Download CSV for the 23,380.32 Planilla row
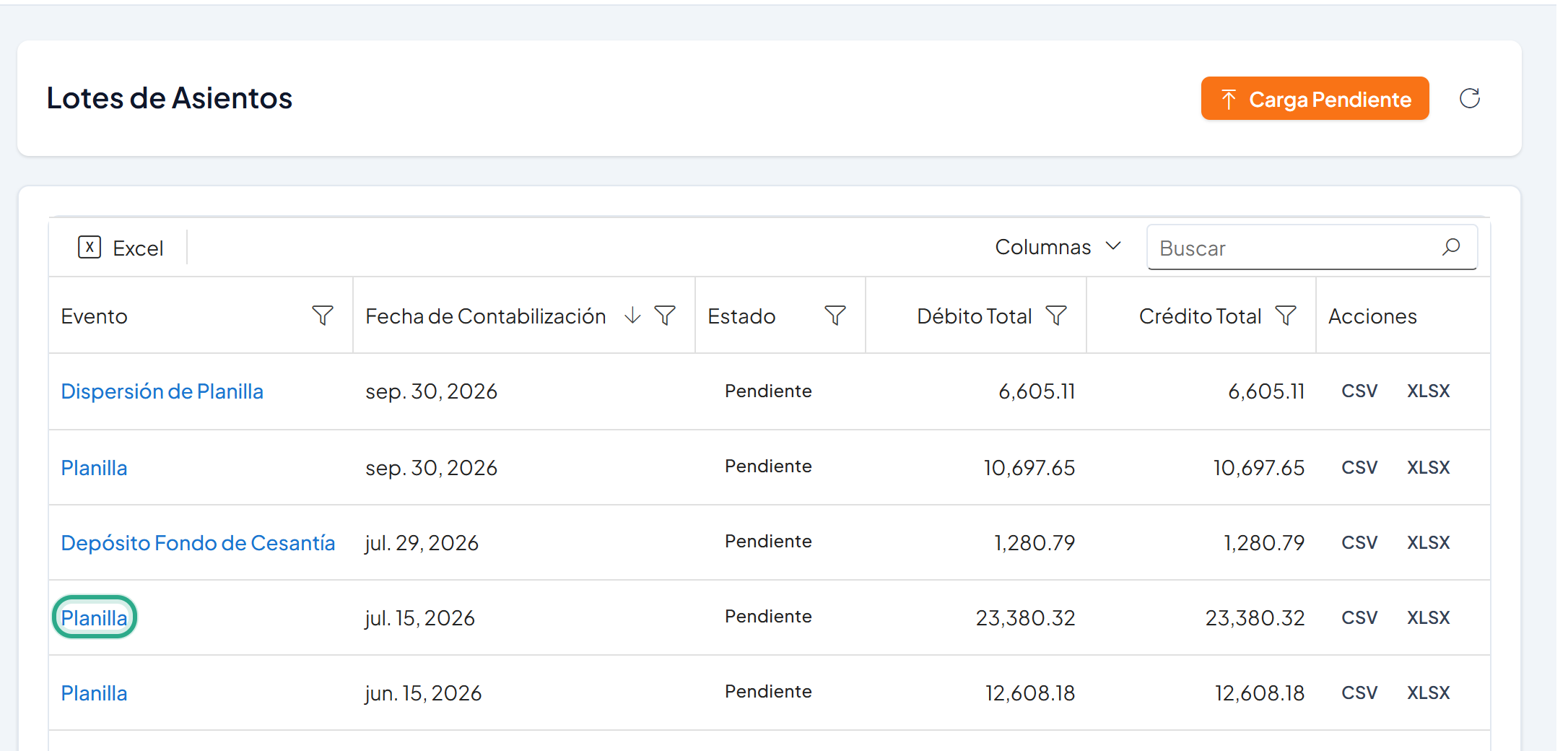This screenshot has height=751, width=1568. pos(1359,618)
